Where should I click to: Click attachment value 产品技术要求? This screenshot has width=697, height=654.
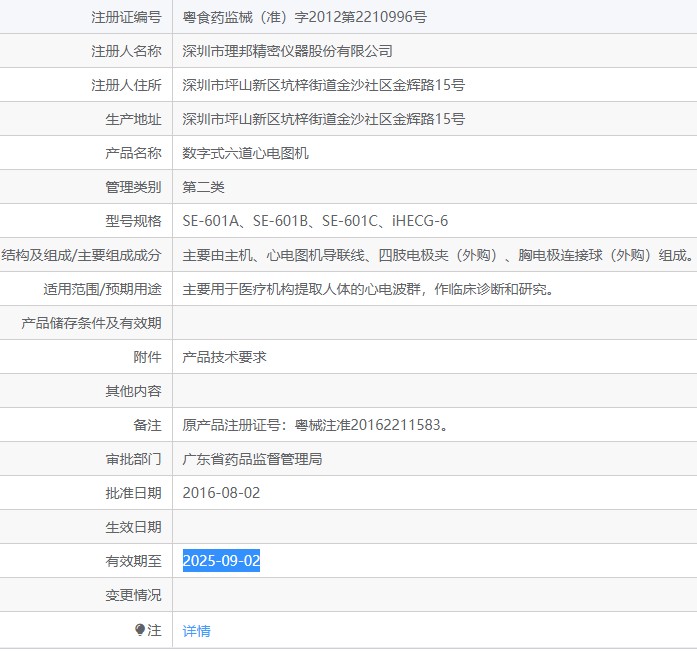[x=224, y=357]
